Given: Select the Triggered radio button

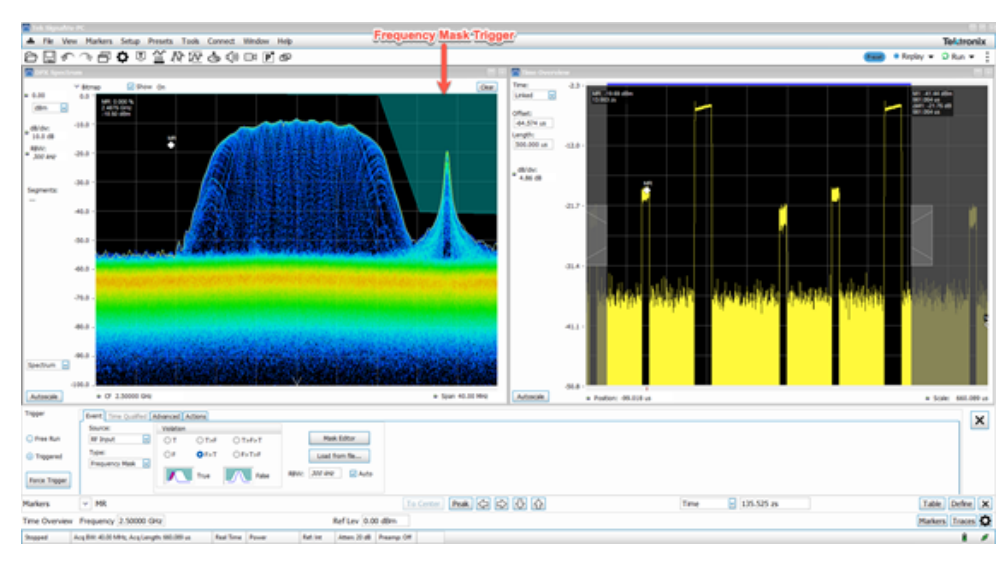Looking at the screenshot, I should click(x=29, y=456).
